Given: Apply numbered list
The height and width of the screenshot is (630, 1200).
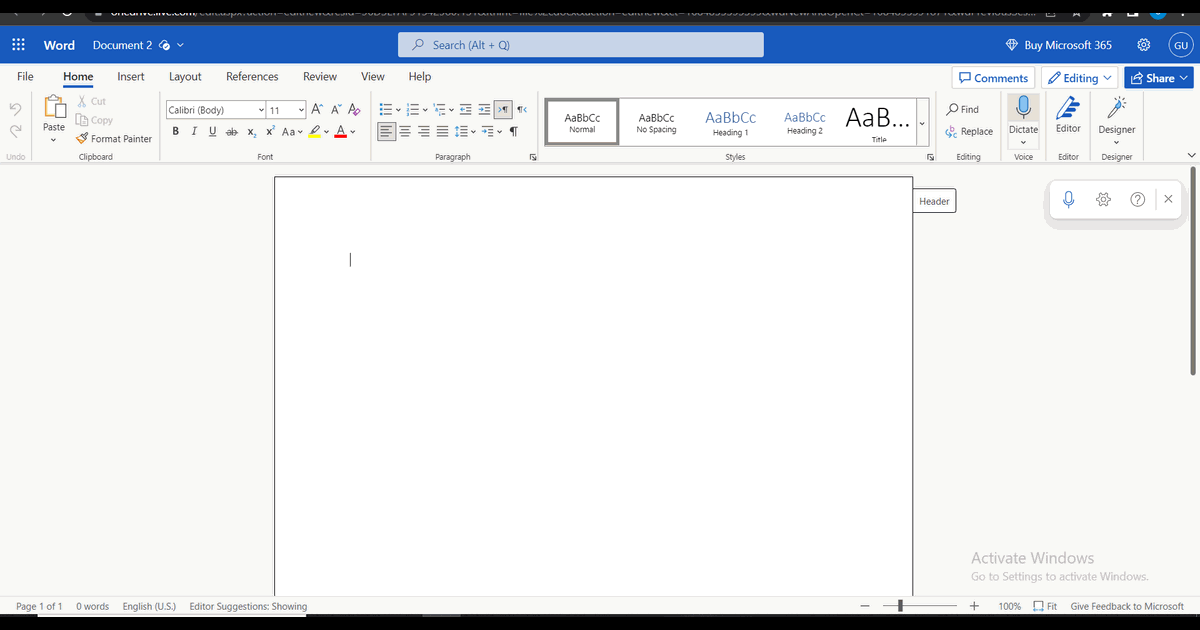Looking at the screenshot, I should click(x=412, y=109).
